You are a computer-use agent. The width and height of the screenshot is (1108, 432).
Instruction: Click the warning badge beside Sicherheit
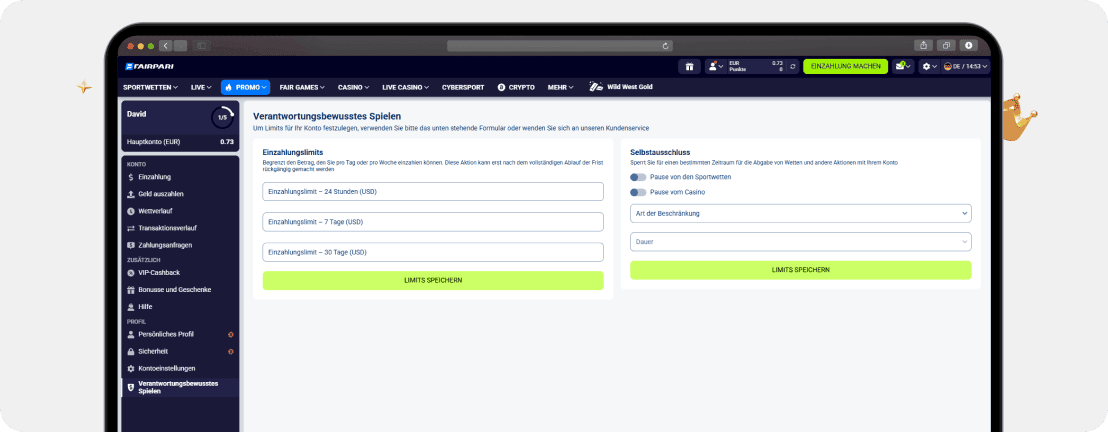(231, 351)
